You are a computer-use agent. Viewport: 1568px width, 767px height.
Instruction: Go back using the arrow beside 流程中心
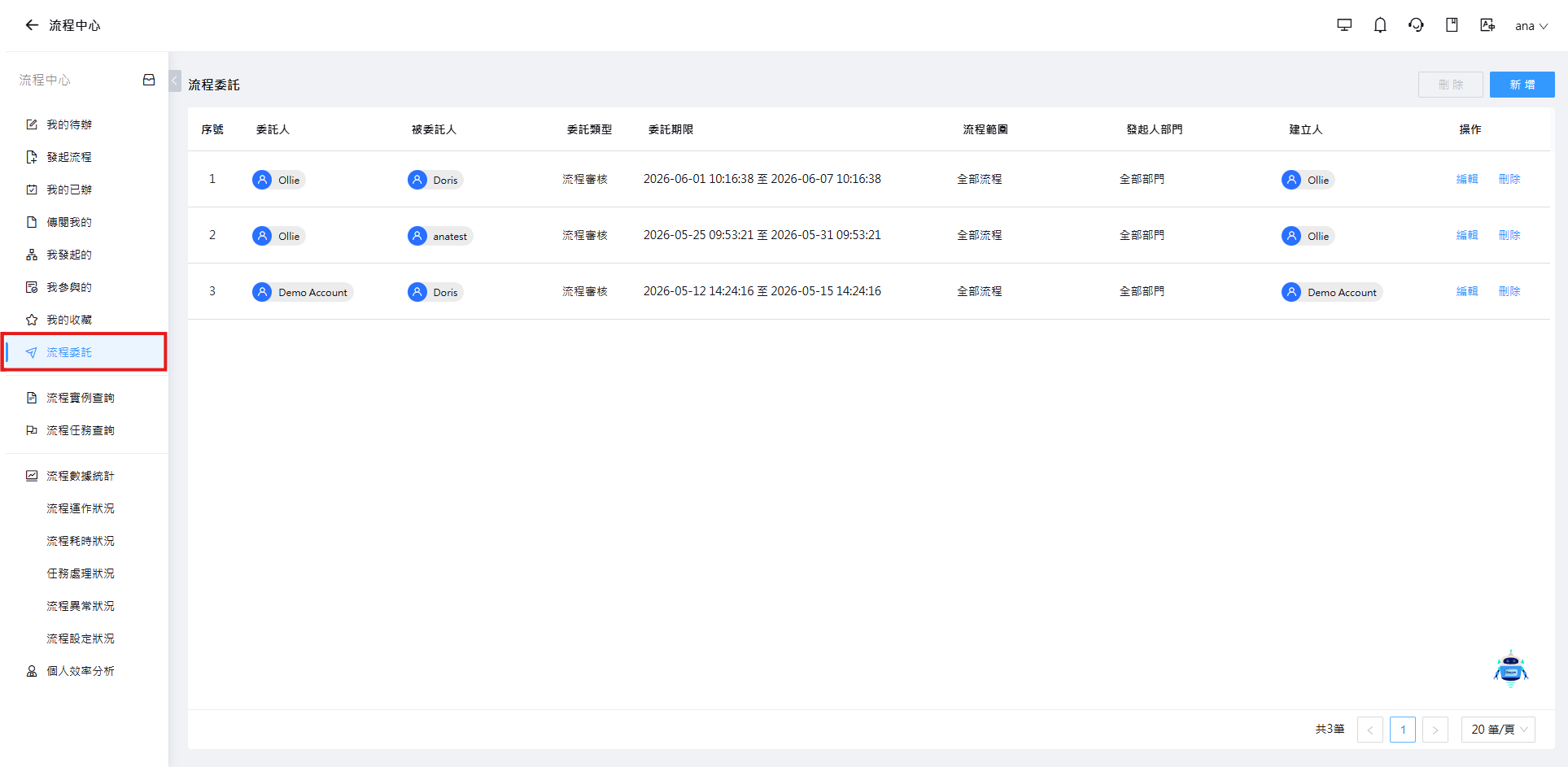(32, 25)
